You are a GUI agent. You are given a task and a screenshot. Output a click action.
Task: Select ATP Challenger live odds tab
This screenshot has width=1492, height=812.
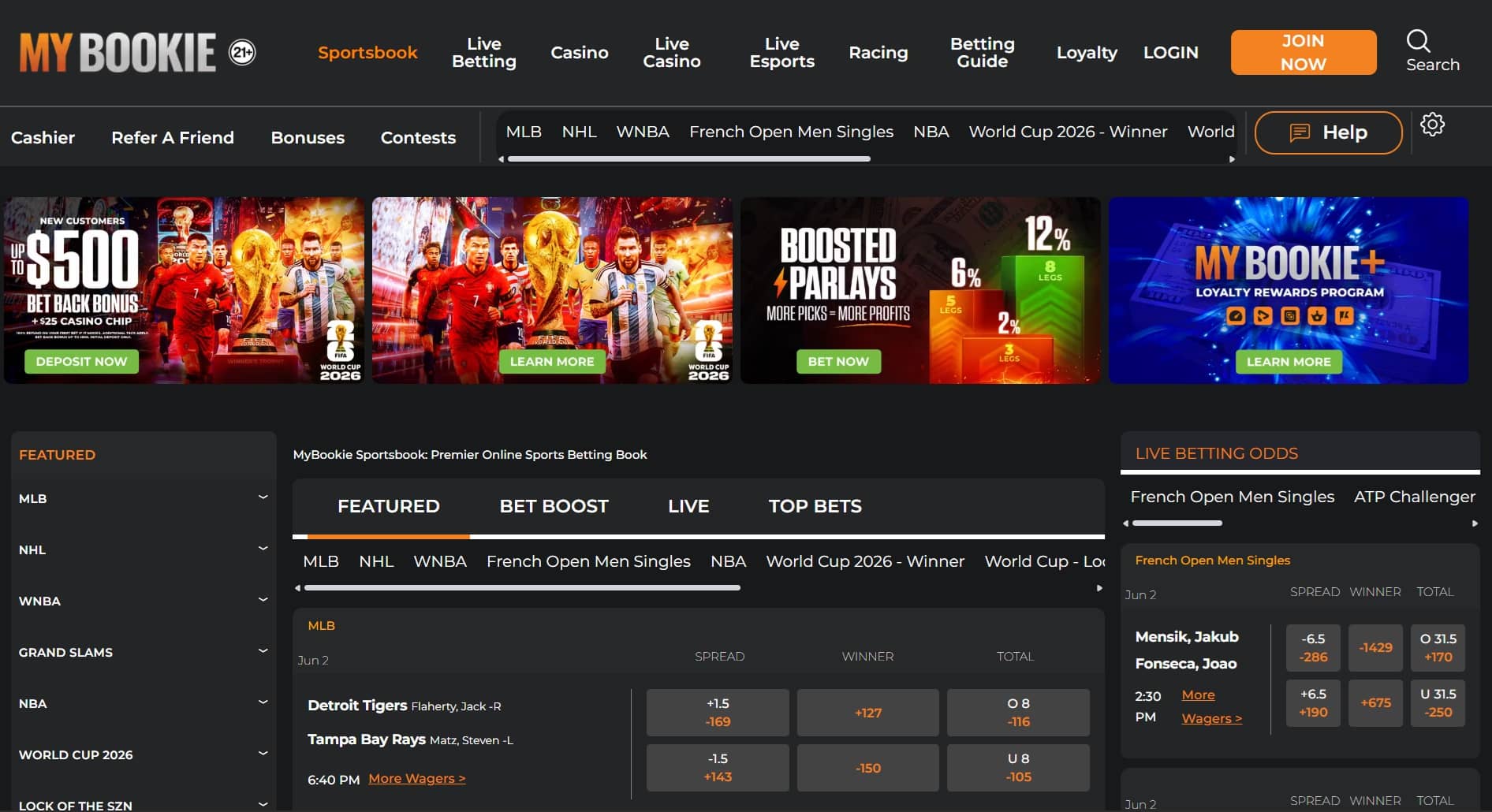(1414, 497)
